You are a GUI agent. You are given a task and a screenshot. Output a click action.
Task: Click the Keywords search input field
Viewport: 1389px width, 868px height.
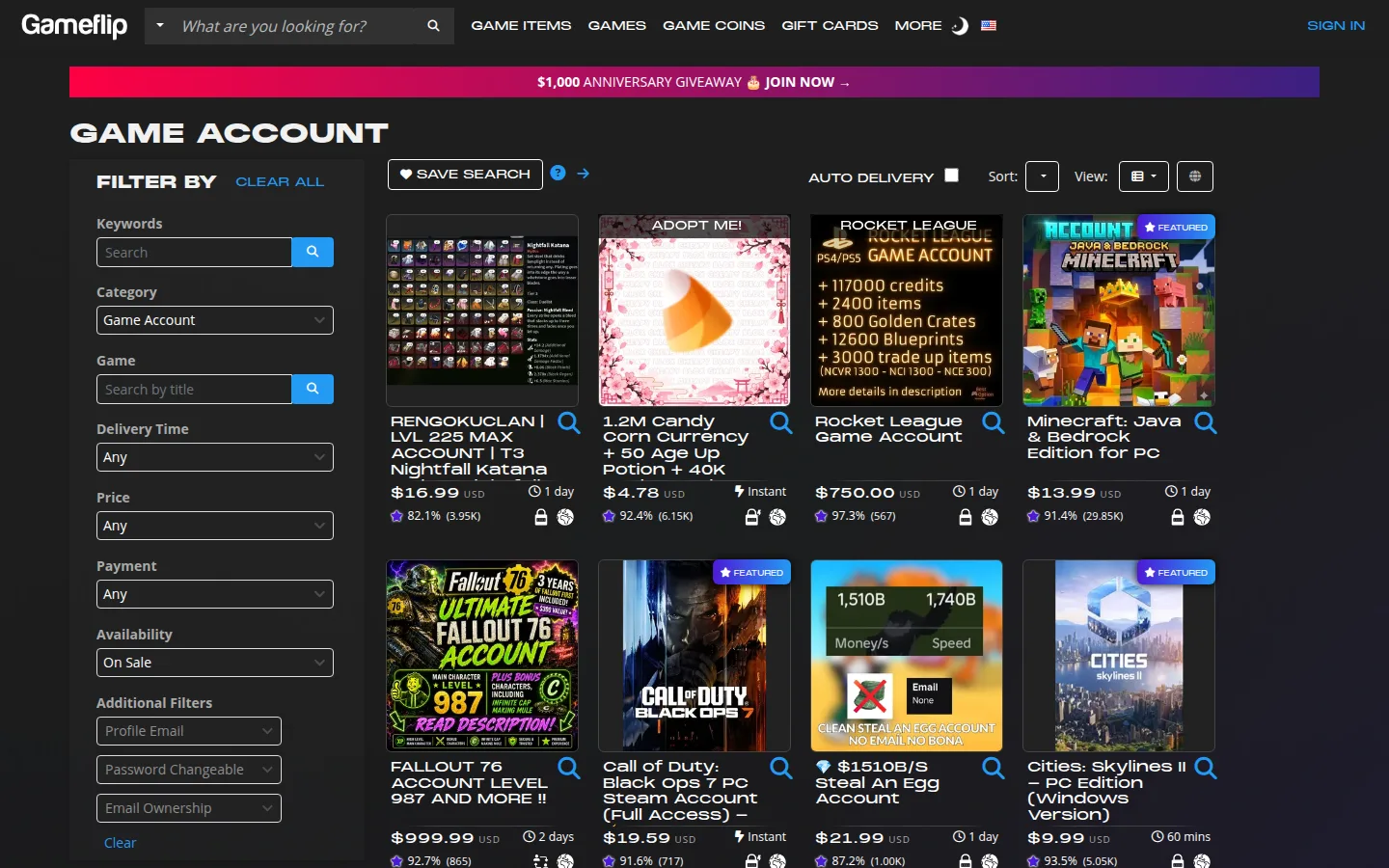coord(194,252)
